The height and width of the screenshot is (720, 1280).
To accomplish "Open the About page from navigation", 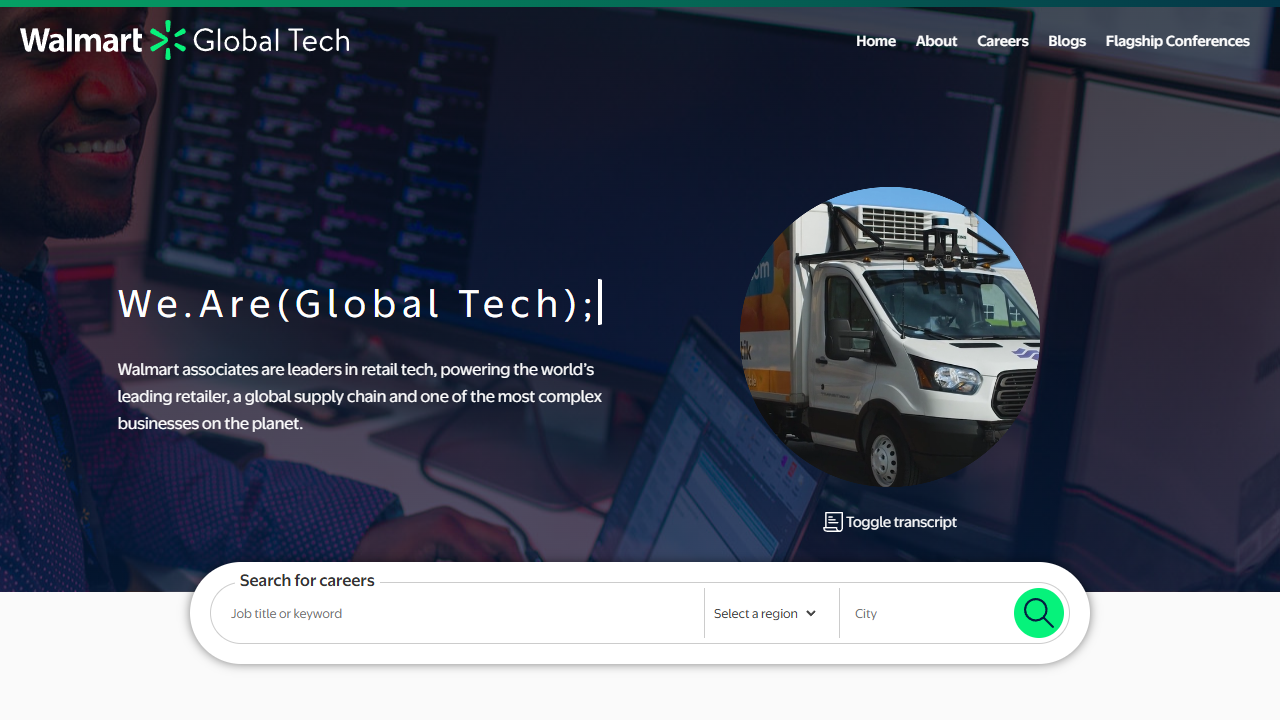I will [936, 41].
